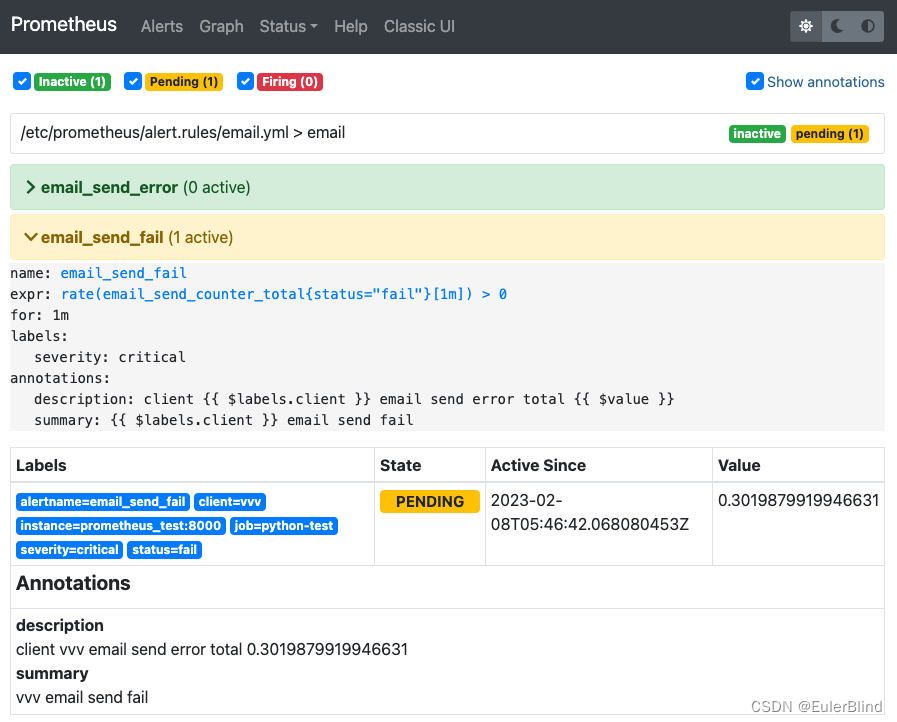Screen dimensions: 897x722
Task: Click the status=fail label badge
Action: pos(165,550)
